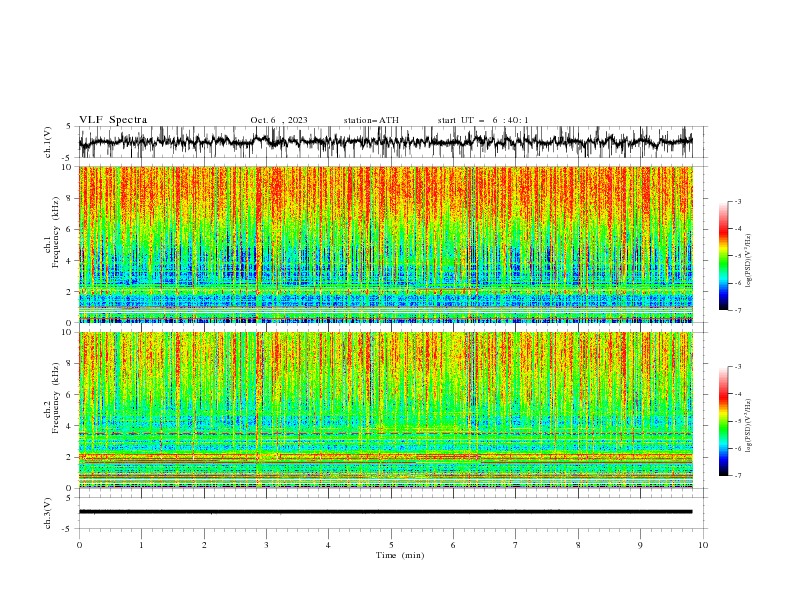Click the "-3" label on ch.2 color scale
This screenshot has width=792, height=612.
tap(738, 367)
